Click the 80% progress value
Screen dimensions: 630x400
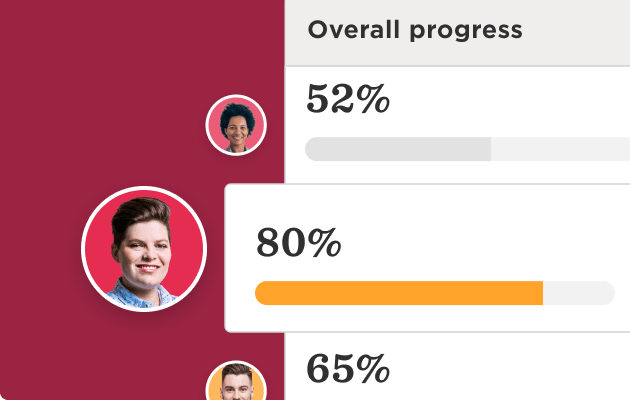click(x=299, y=243)
